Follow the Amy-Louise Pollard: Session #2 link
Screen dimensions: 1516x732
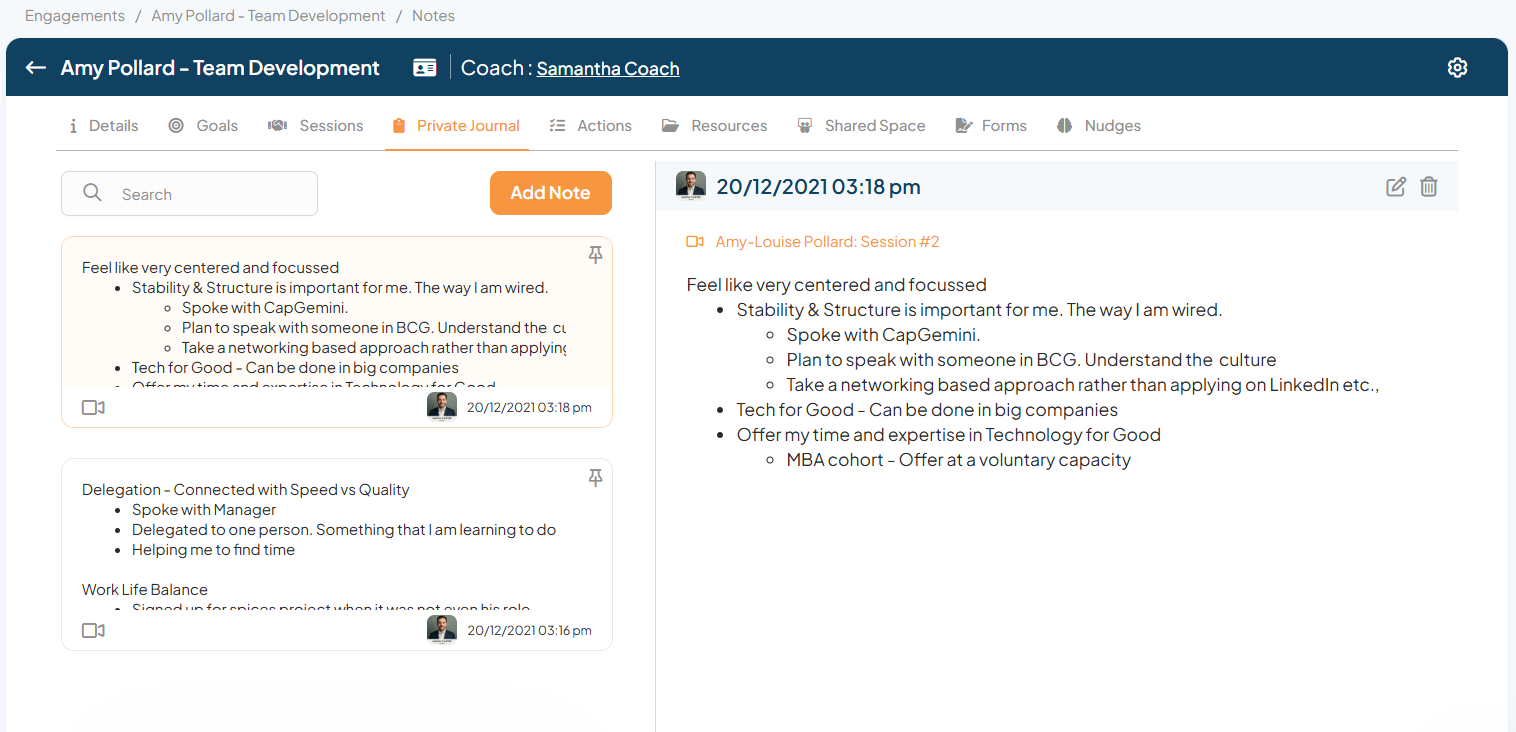827,242
